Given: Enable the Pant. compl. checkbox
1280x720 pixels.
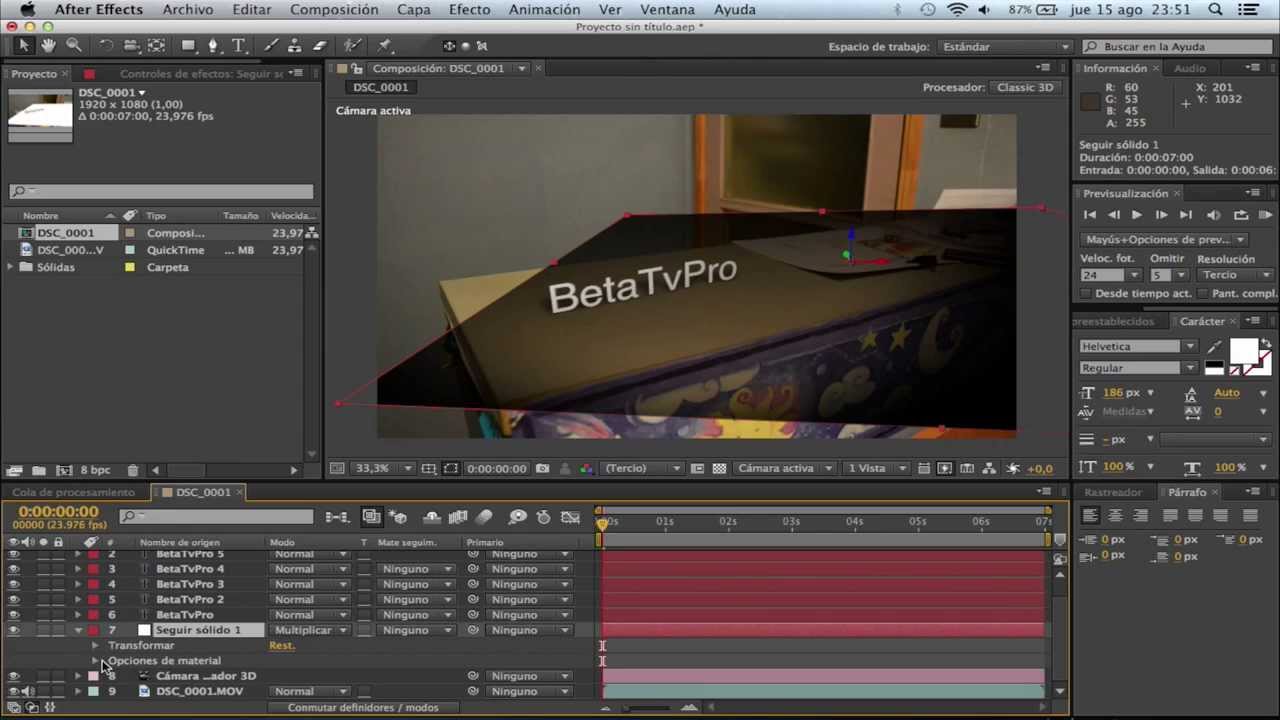Looking at the screenshot, I should coord(1202,294).
